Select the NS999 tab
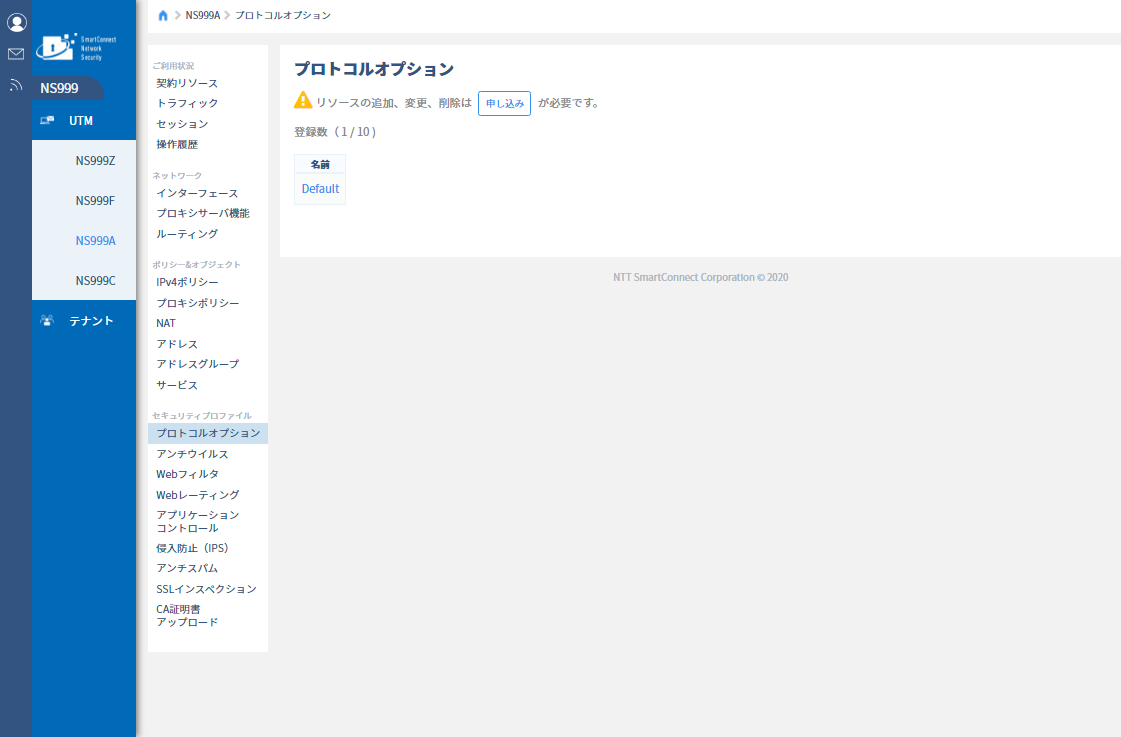This screenshot has height=737, width=1121. pos(68,88)
